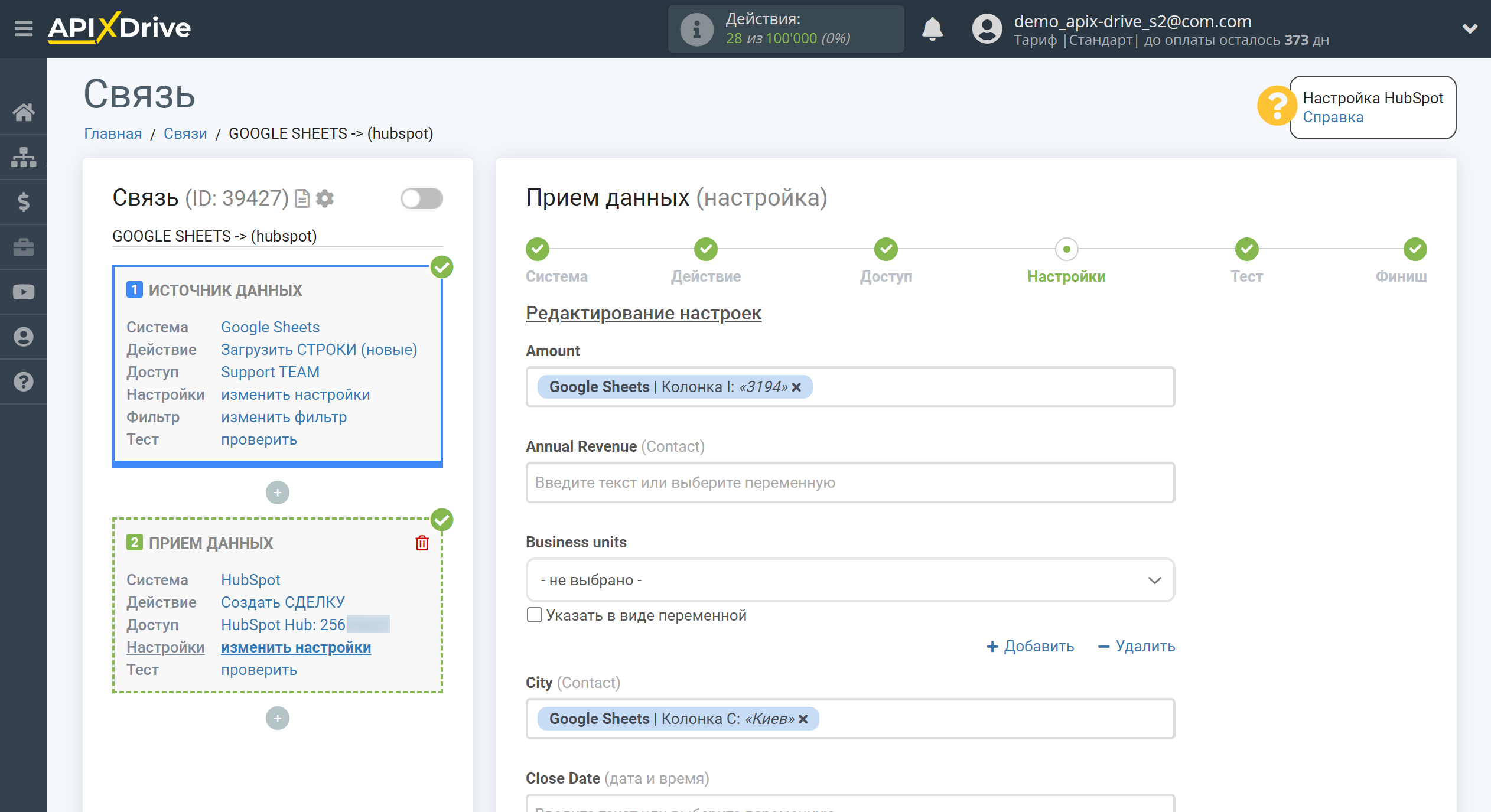Viewport: 1491px width, 812px height.
Task: Go to the Настройки step
Action: click(x=1067, y=249)
